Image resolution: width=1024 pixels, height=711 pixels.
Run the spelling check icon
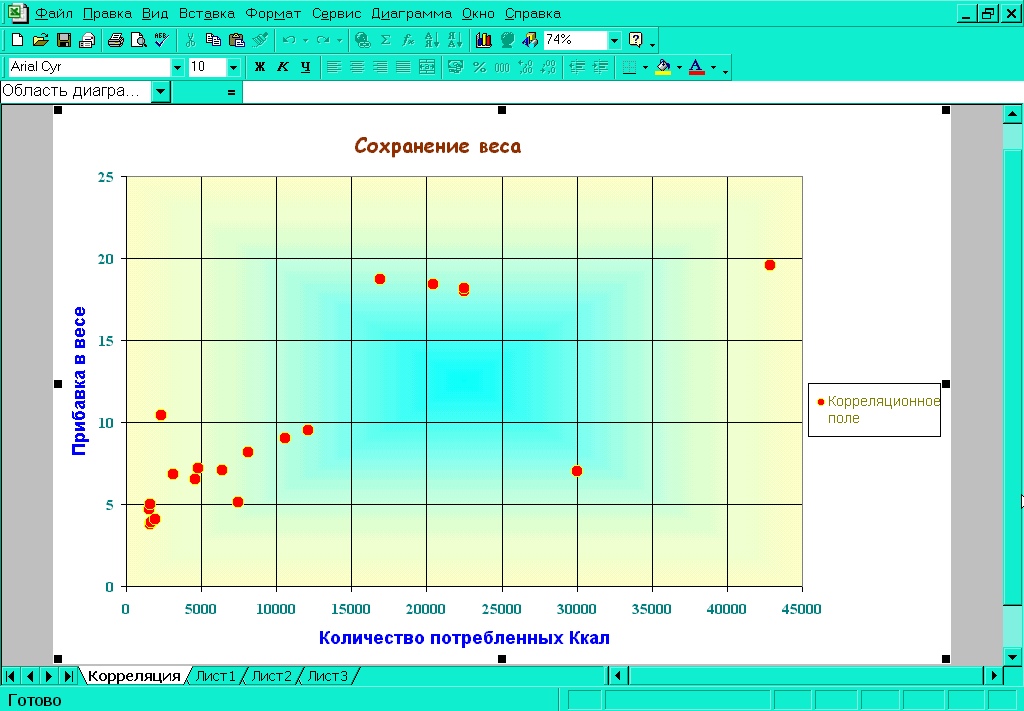pyautogui.click(x=161, y=40)
